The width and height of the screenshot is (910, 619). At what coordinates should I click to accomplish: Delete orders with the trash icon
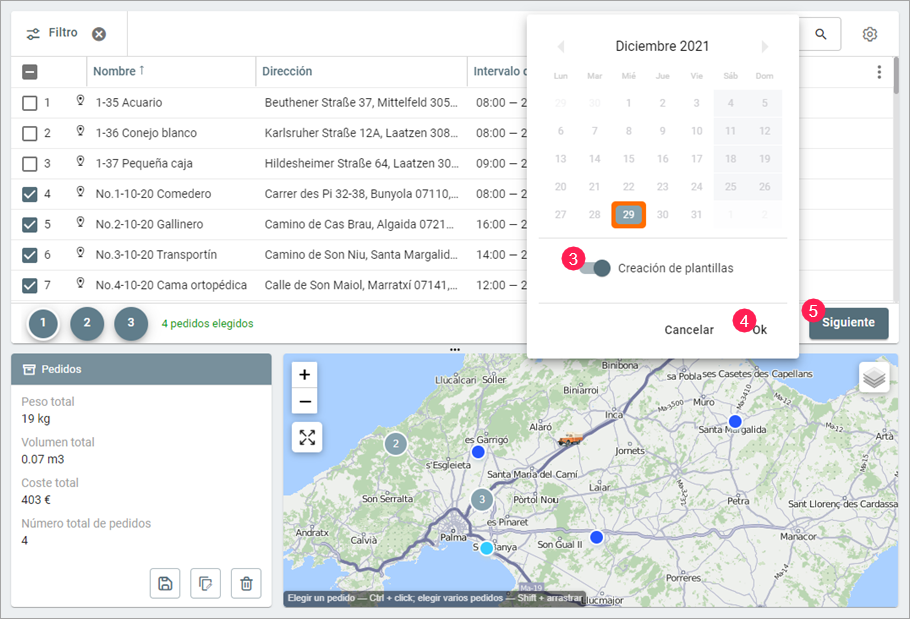pos(246,583)
